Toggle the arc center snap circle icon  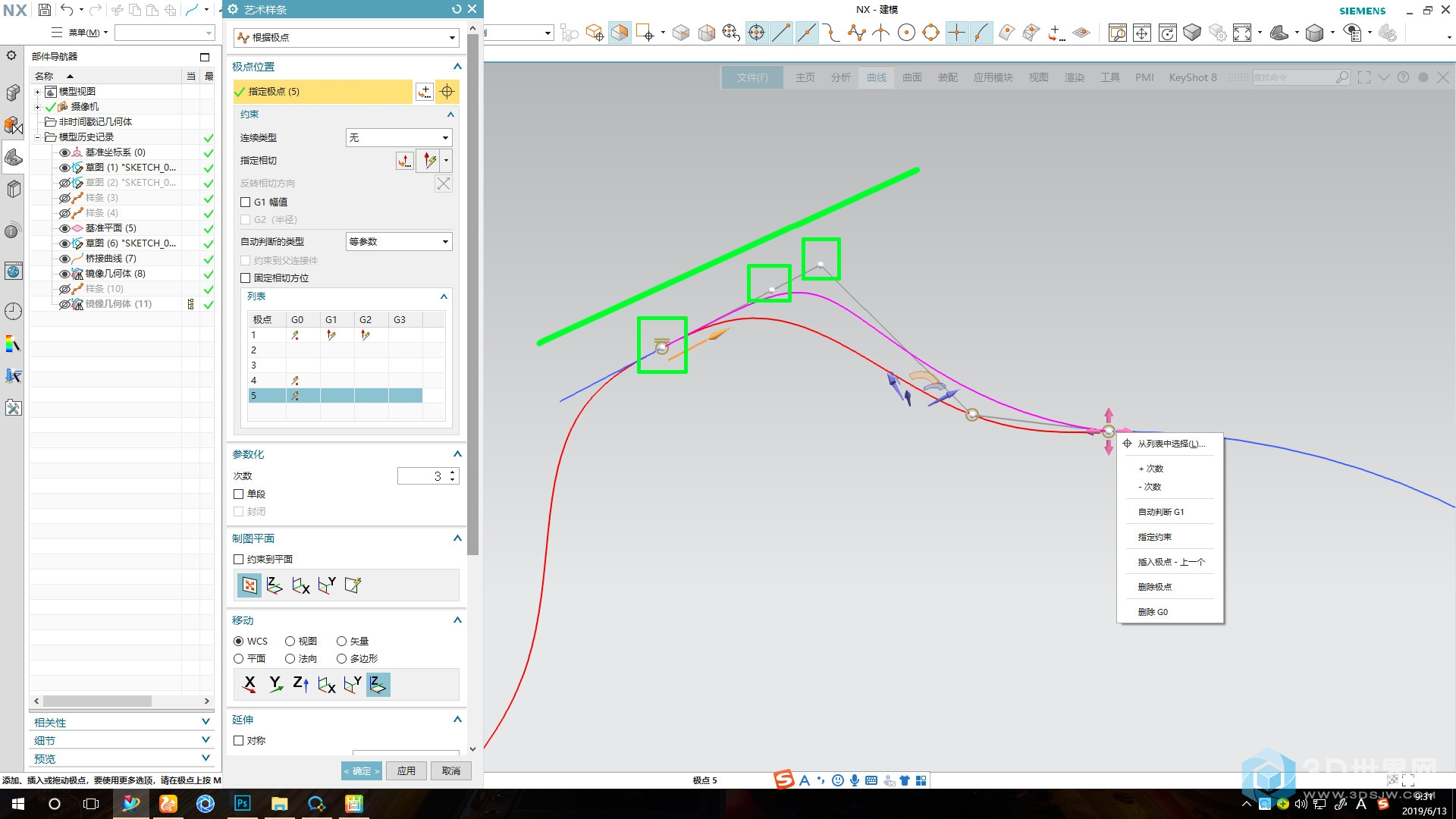click(906, 33)
